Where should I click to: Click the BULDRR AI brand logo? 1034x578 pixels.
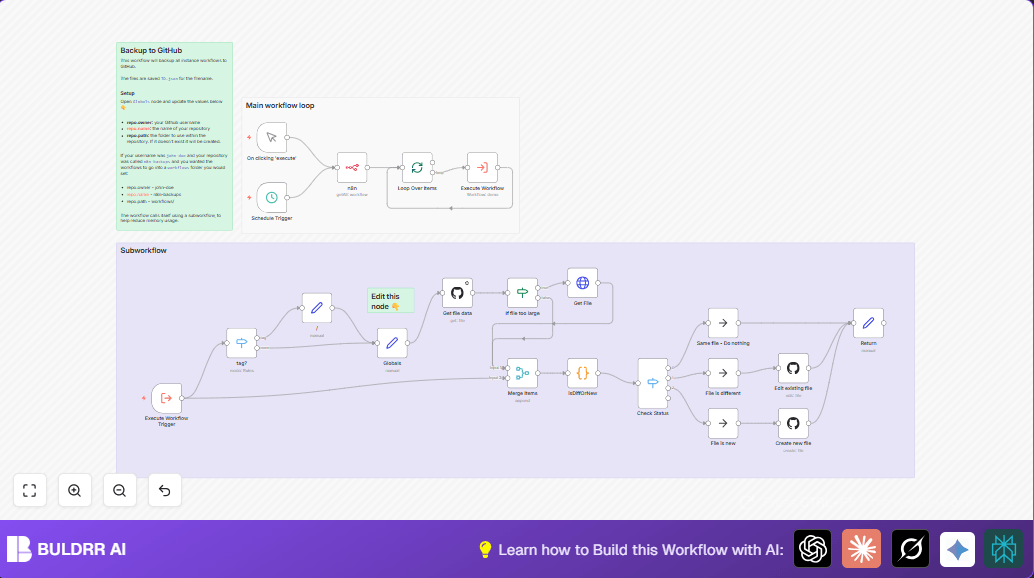67,549
